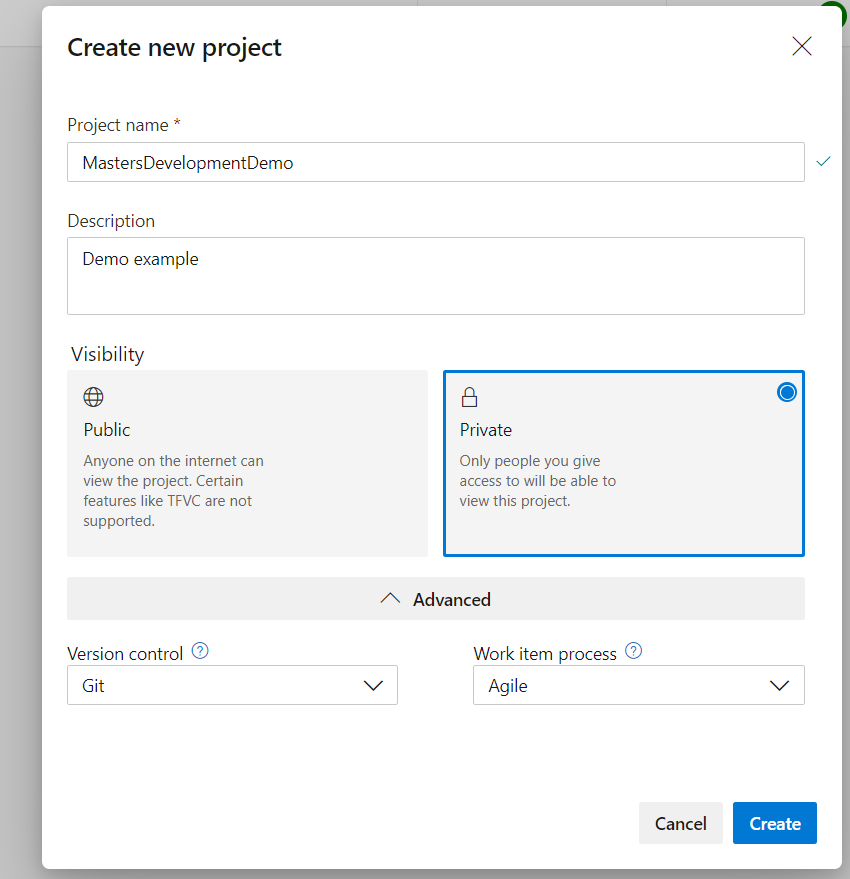
Task: Click the chevron arrow on the Agile dropdown
Action: click(x=779, y=685)
